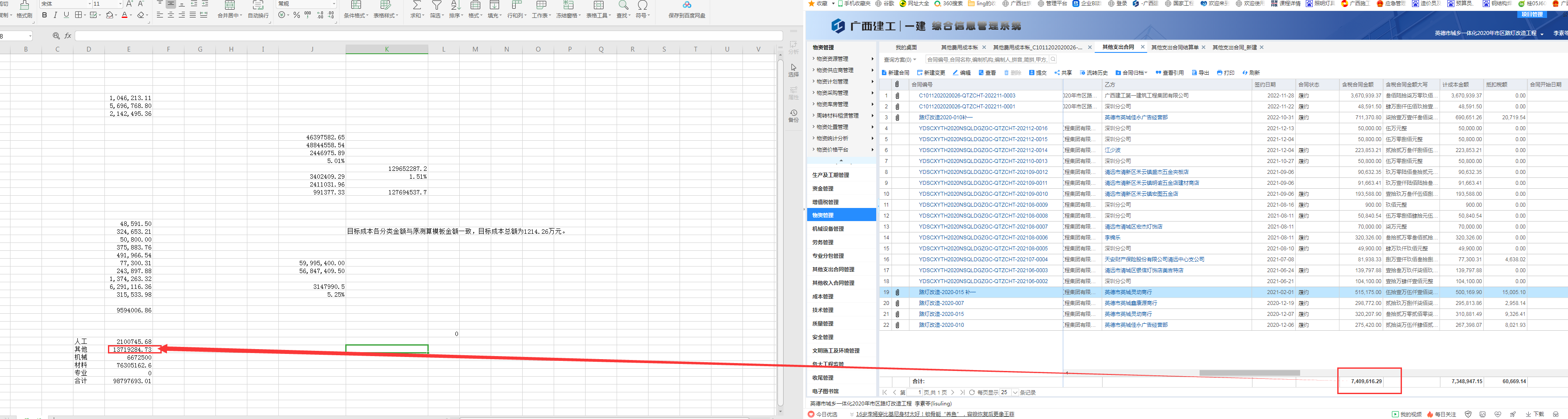Open contract C1011202020026-QTZCHT-202211-0003
Viewport: 1568px width, 419px height.
pos(967,96)
